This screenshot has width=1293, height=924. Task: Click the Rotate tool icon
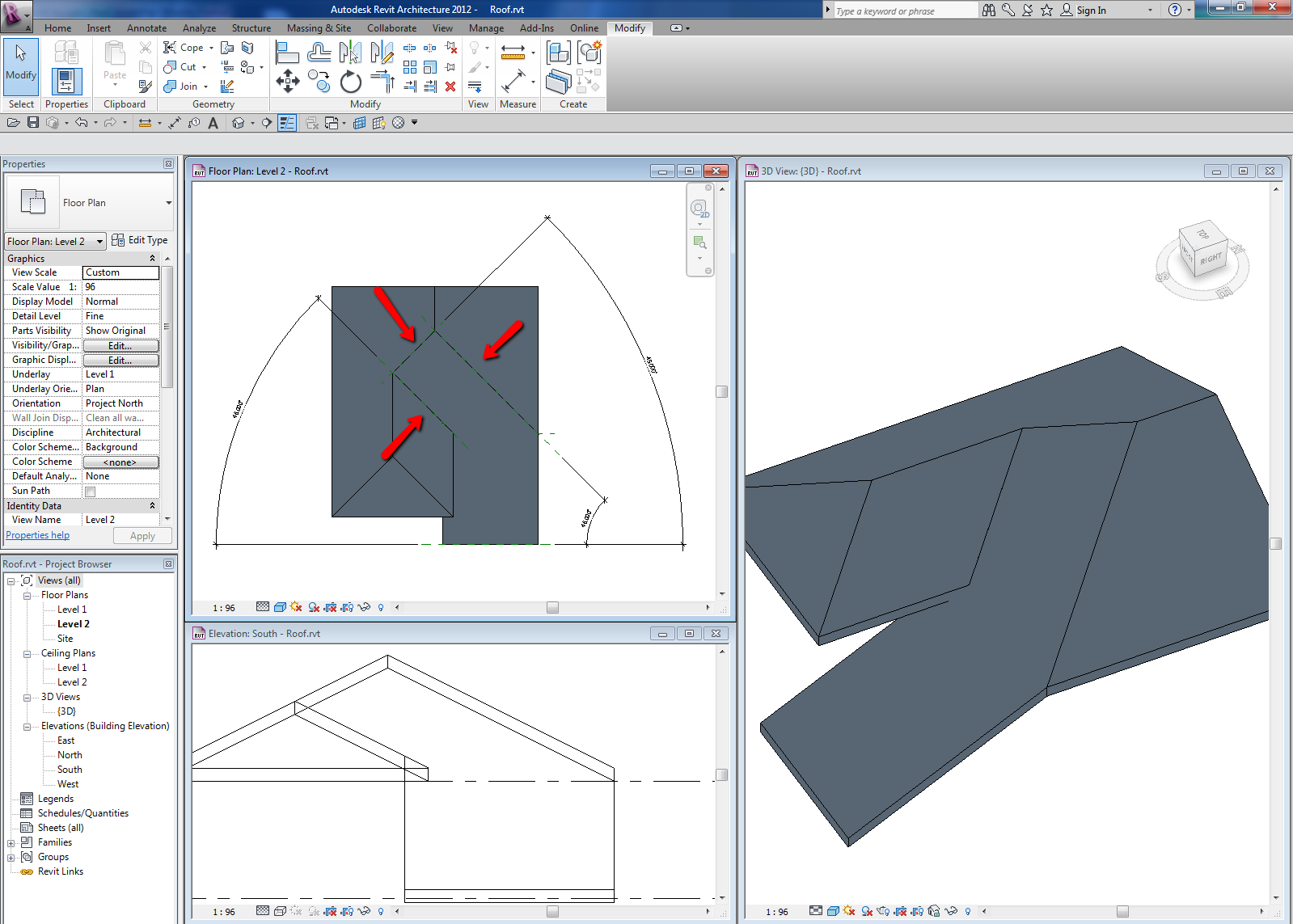point(350,82)
